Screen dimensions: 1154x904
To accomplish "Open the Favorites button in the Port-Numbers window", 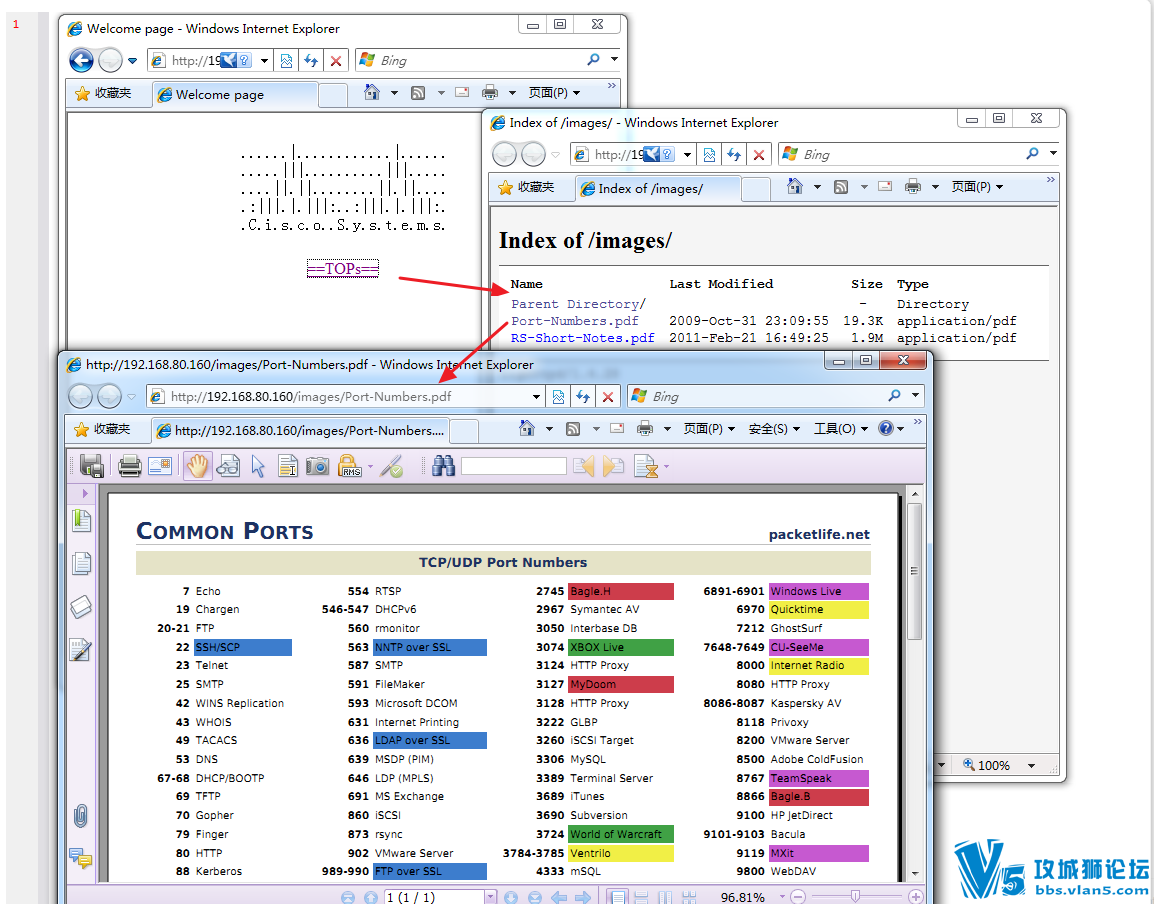I will [x=102, y=429].
